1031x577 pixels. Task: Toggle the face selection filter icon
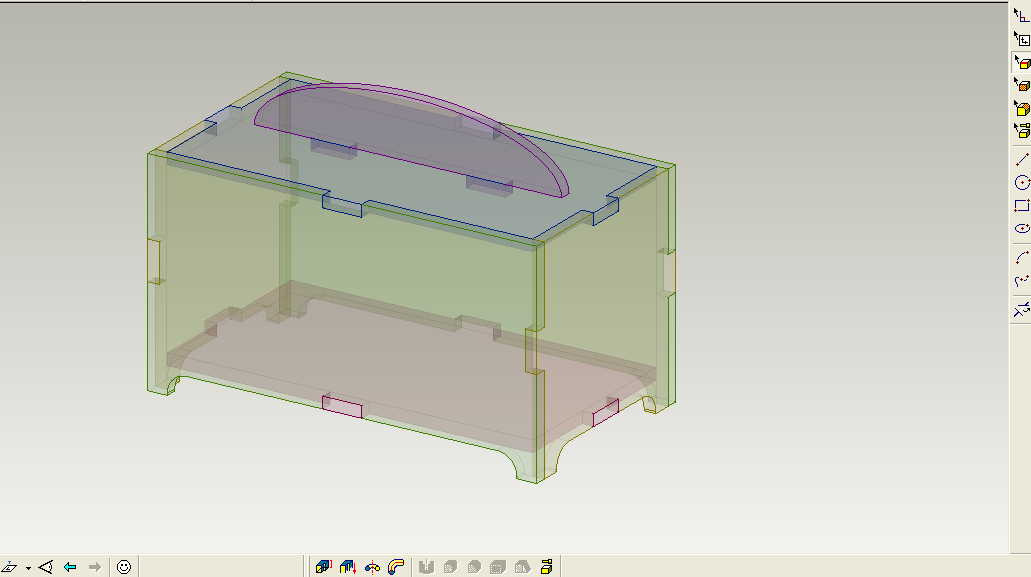click(x=1021, y=62)
